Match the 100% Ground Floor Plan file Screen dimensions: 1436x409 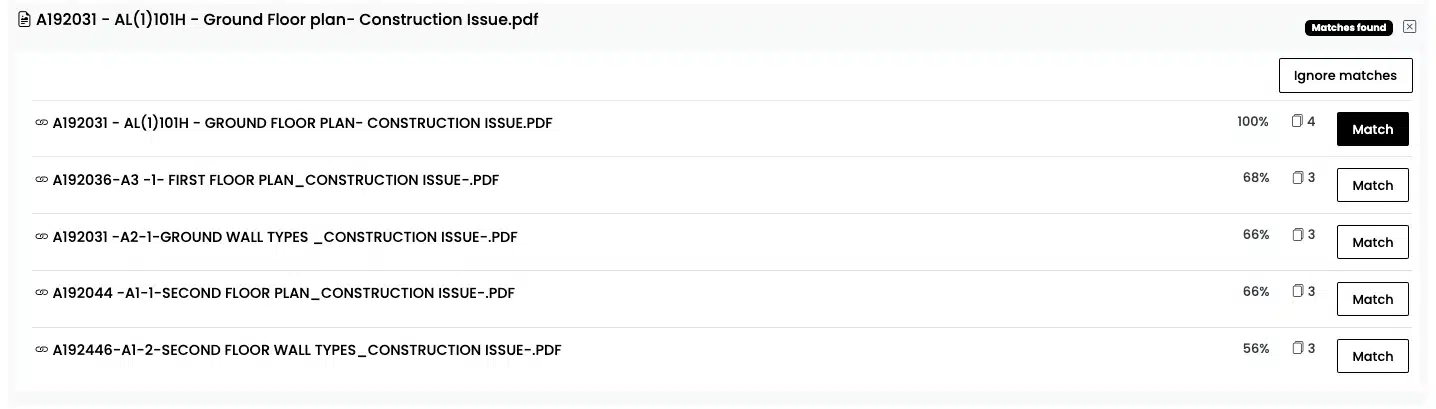[x=1372, y=129]
